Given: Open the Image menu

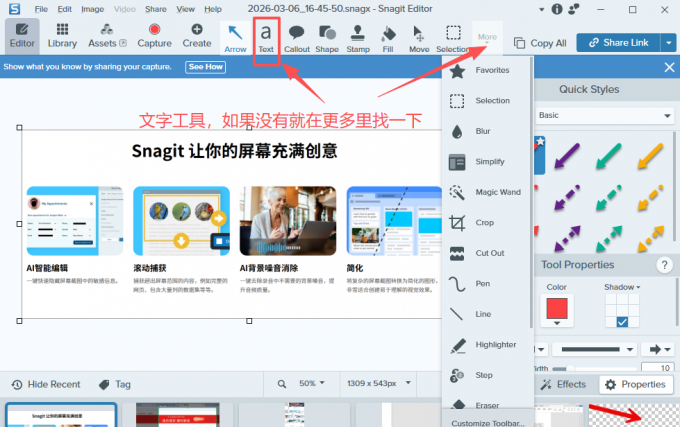Looking at the screenshot, I should click(92, 9).
